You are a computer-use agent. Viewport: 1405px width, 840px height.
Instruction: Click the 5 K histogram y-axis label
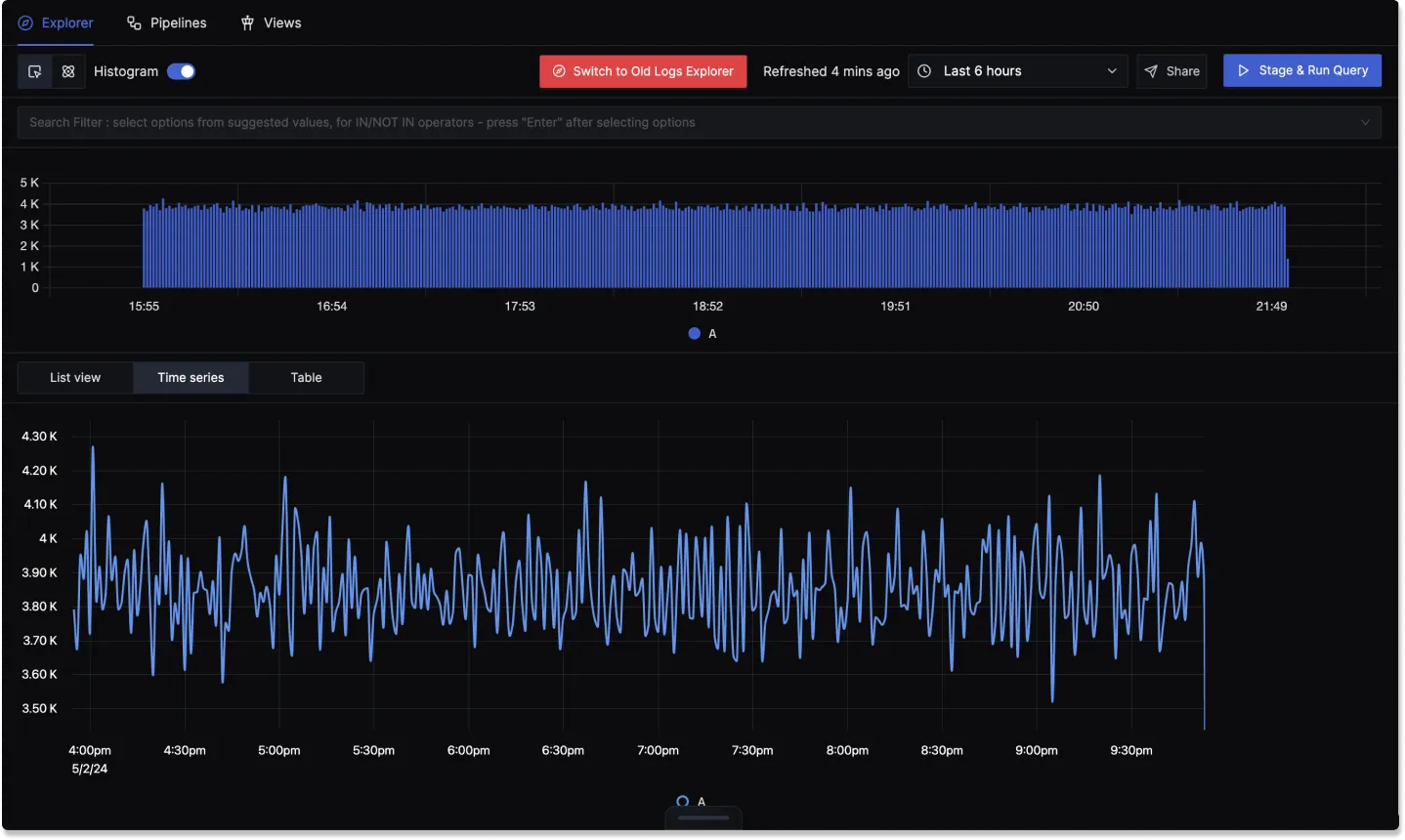(x=29, y=184)
